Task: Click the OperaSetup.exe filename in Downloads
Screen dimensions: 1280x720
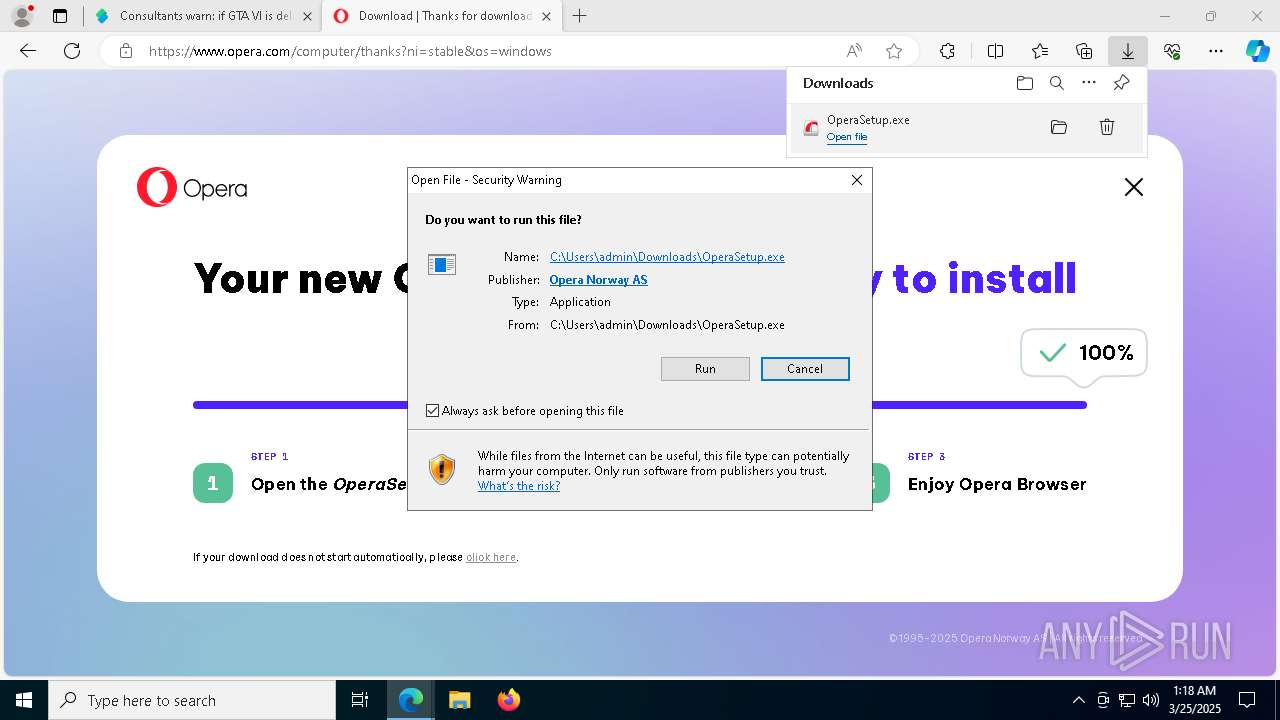Action: point(868,120)
